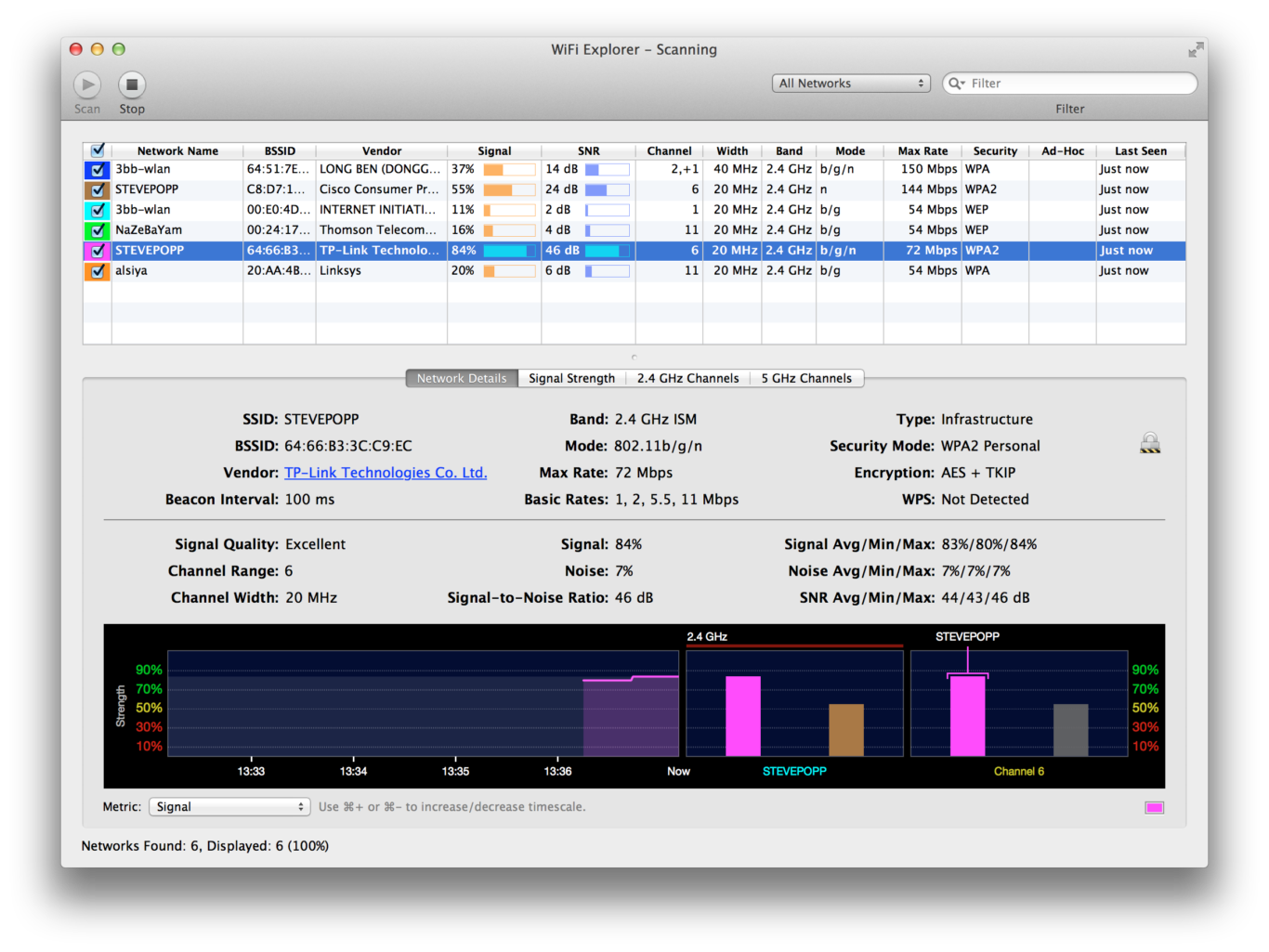1269x952 pixels.
Task: Click the Thomson Telecom vendor cell
Action: click(381, 230)
